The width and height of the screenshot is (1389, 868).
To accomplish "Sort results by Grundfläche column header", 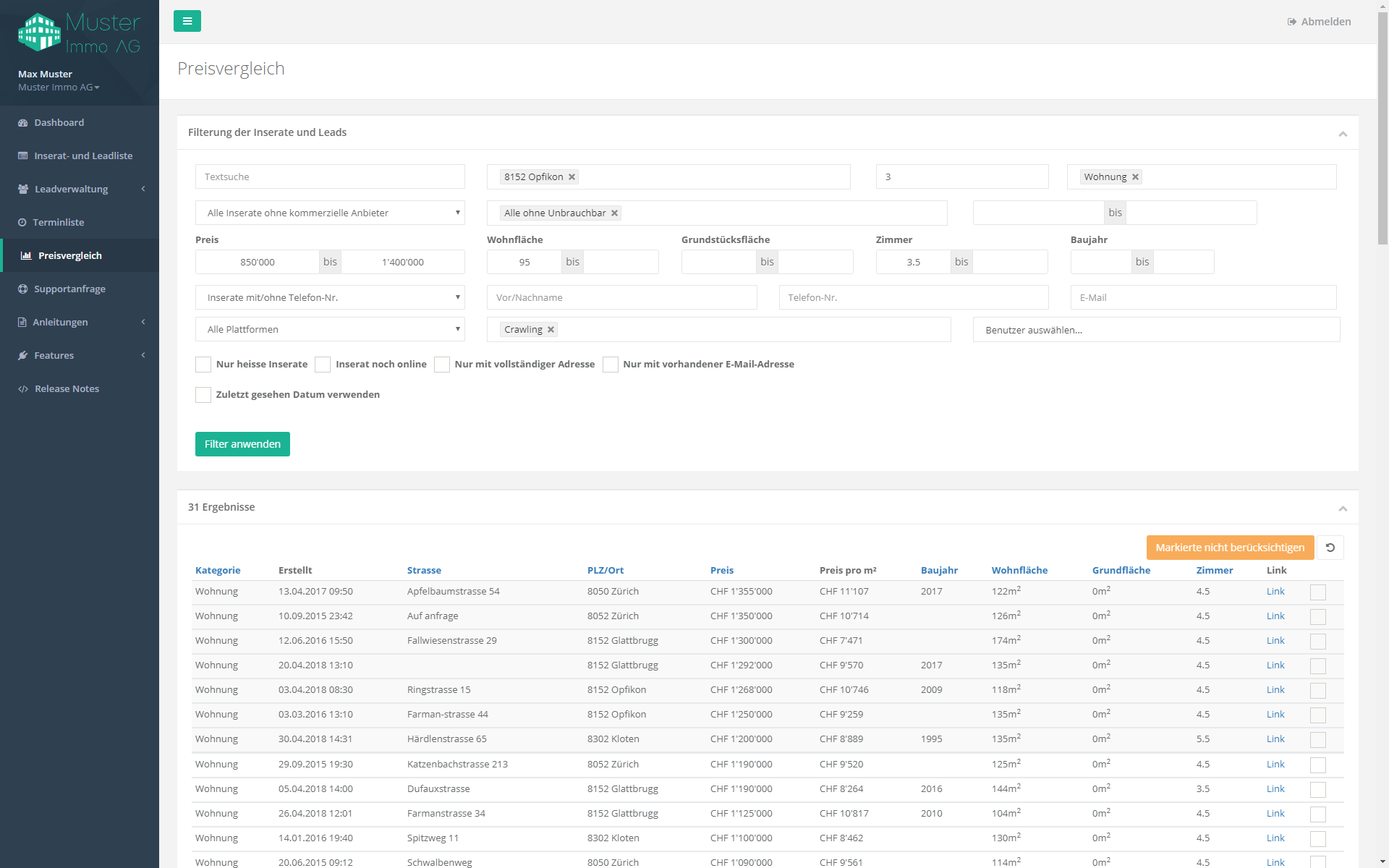I will click(1121, 571).
